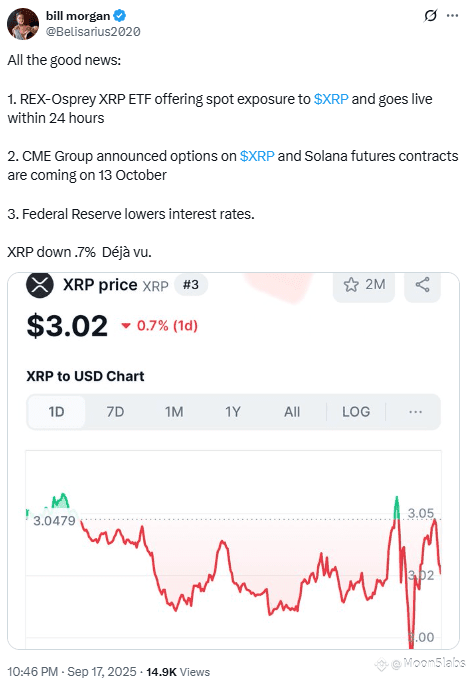This screenshot has width=473, height=681.
Task: Switch to the 1Y chart range
Action: [x=233, y=412]
